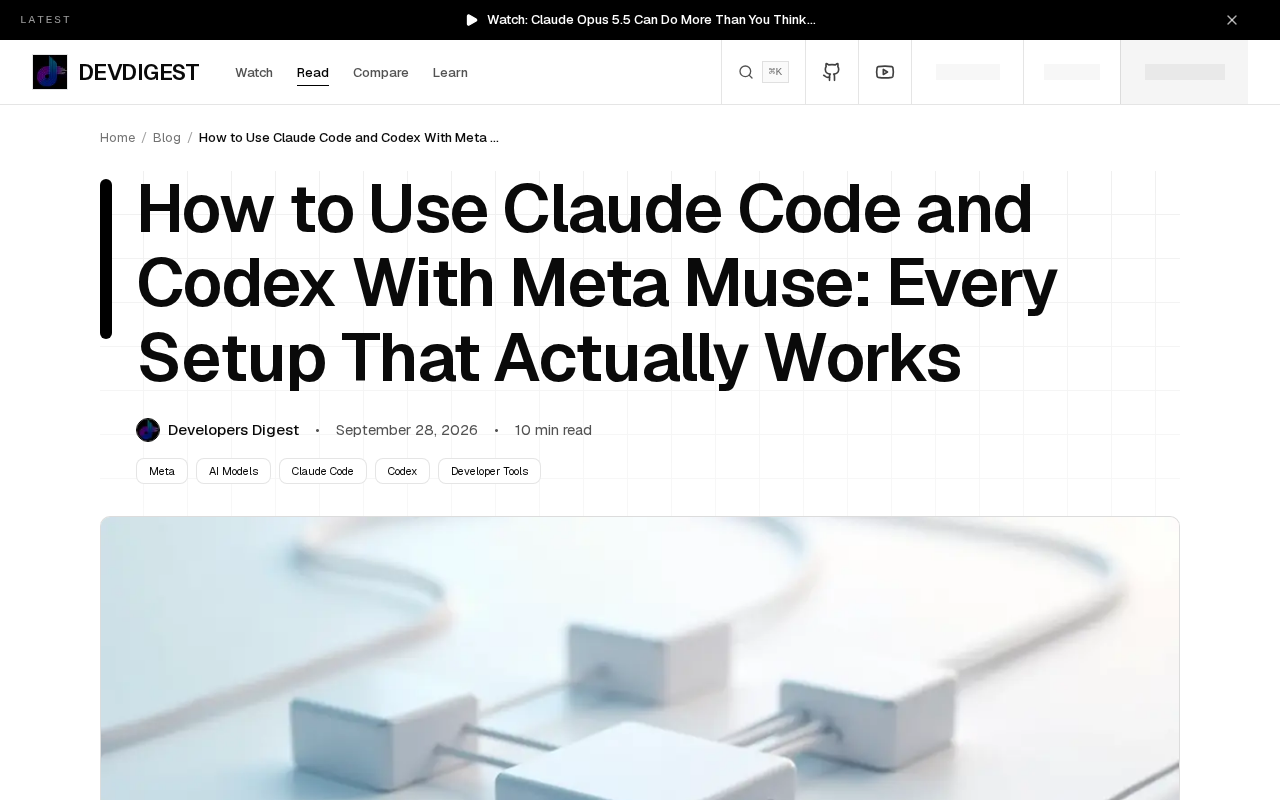The image size is (1280, 800).
Task: Click the DevDigest logo icon
Action: click(x=50, y=72)
